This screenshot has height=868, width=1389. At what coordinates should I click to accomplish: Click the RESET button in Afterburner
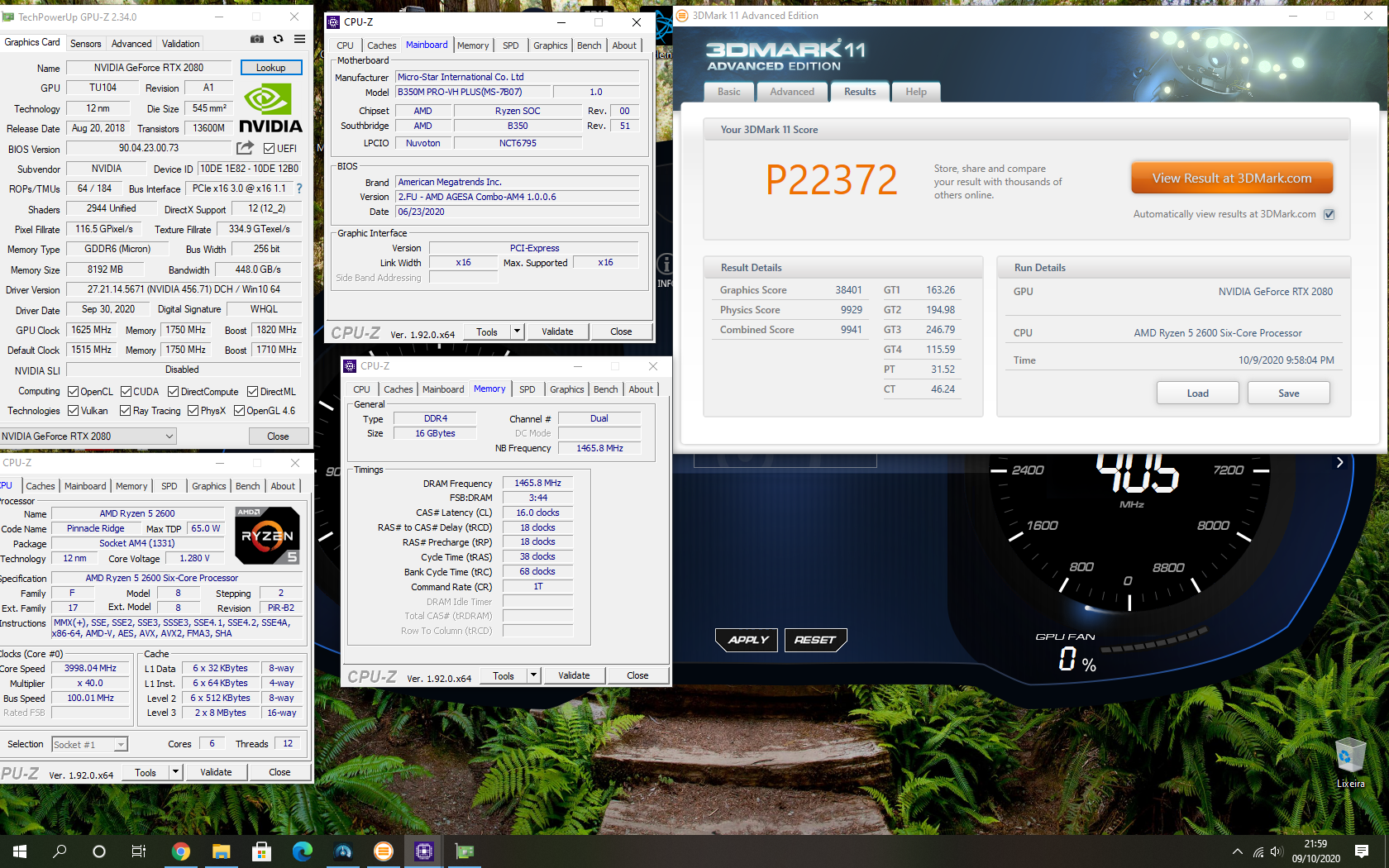814,640
